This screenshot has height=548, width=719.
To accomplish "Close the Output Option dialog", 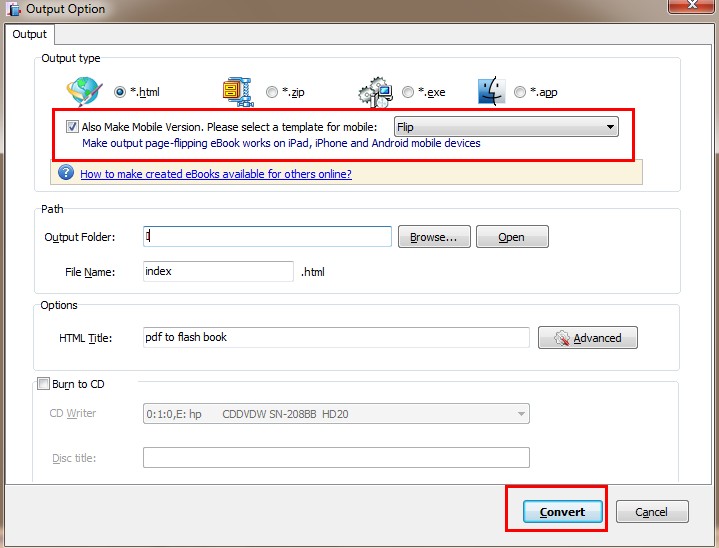I will pyautogui.click(x=692, y=6).
